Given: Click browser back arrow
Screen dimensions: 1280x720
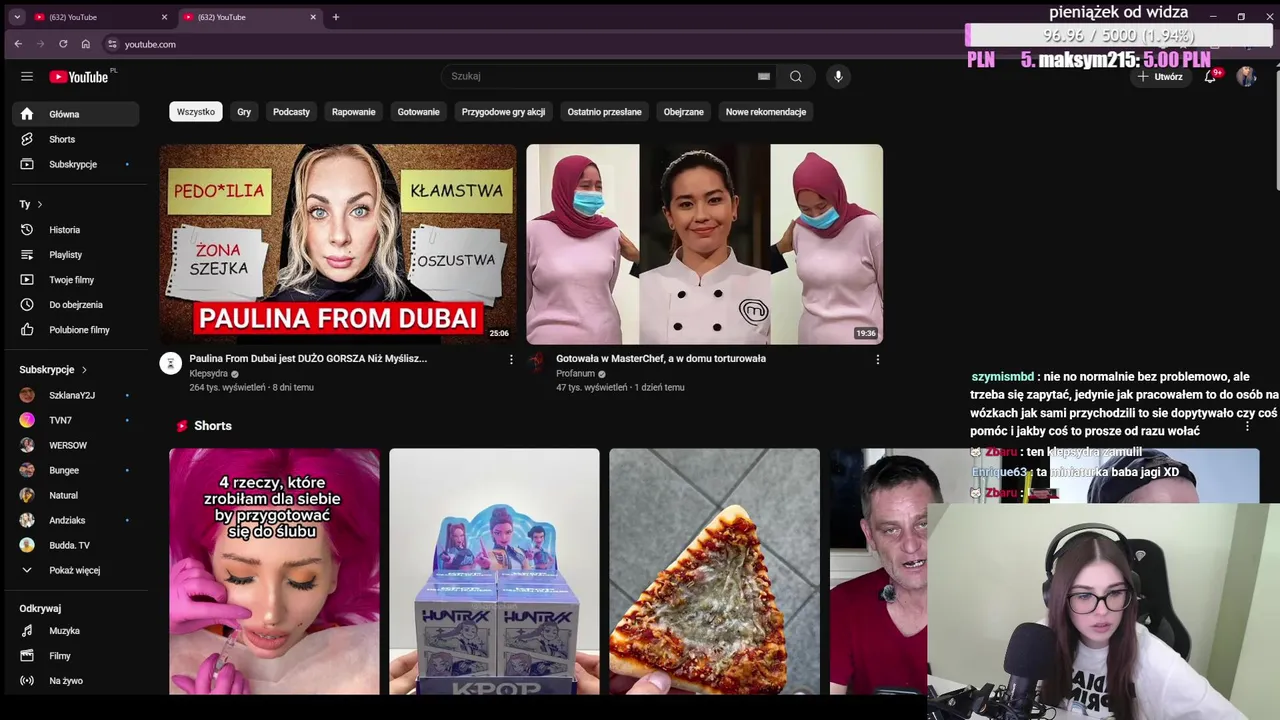Looking at the screenshot, I should click(x=18, y=44).
